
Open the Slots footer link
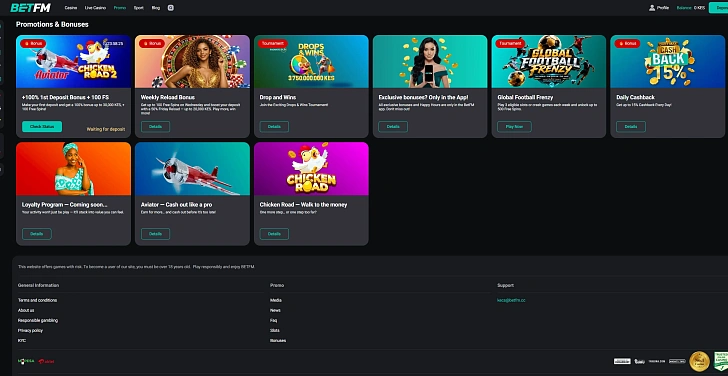[x=275, y=331]
